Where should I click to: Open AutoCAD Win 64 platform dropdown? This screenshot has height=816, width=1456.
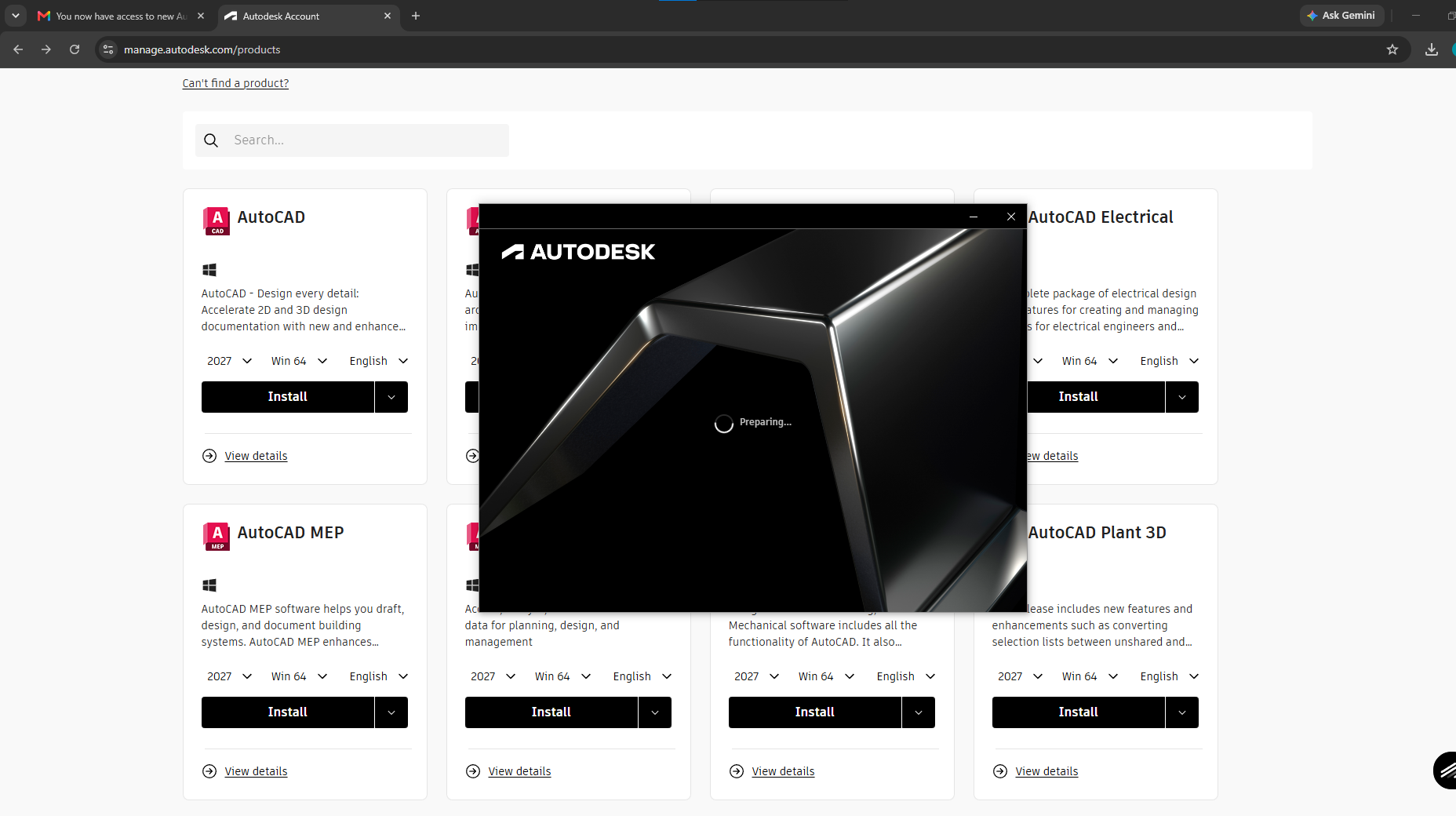click(x=299, y=361)
